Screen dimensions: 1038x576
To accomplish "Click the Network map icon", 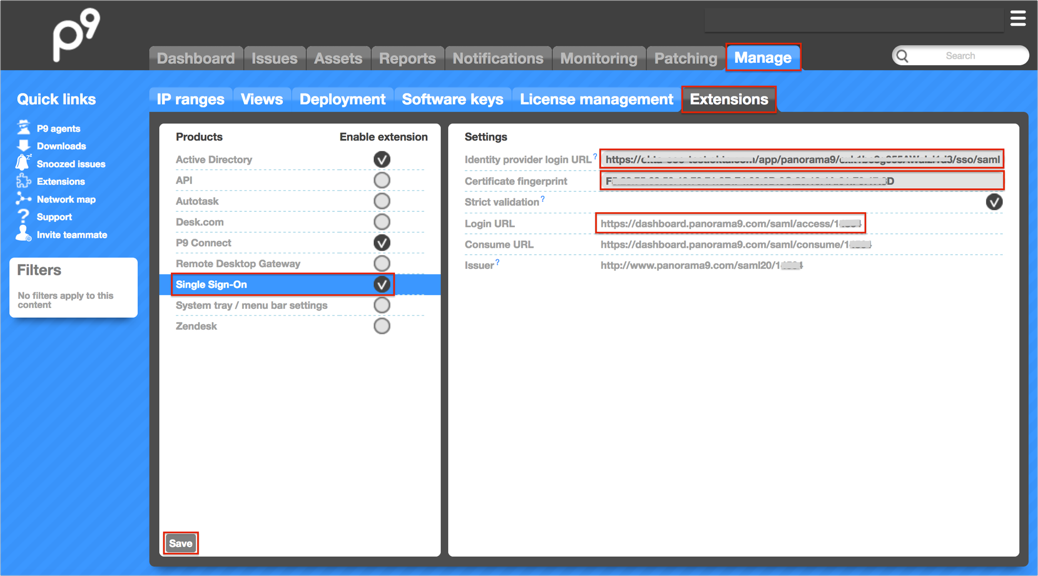I will pos(23,199).
